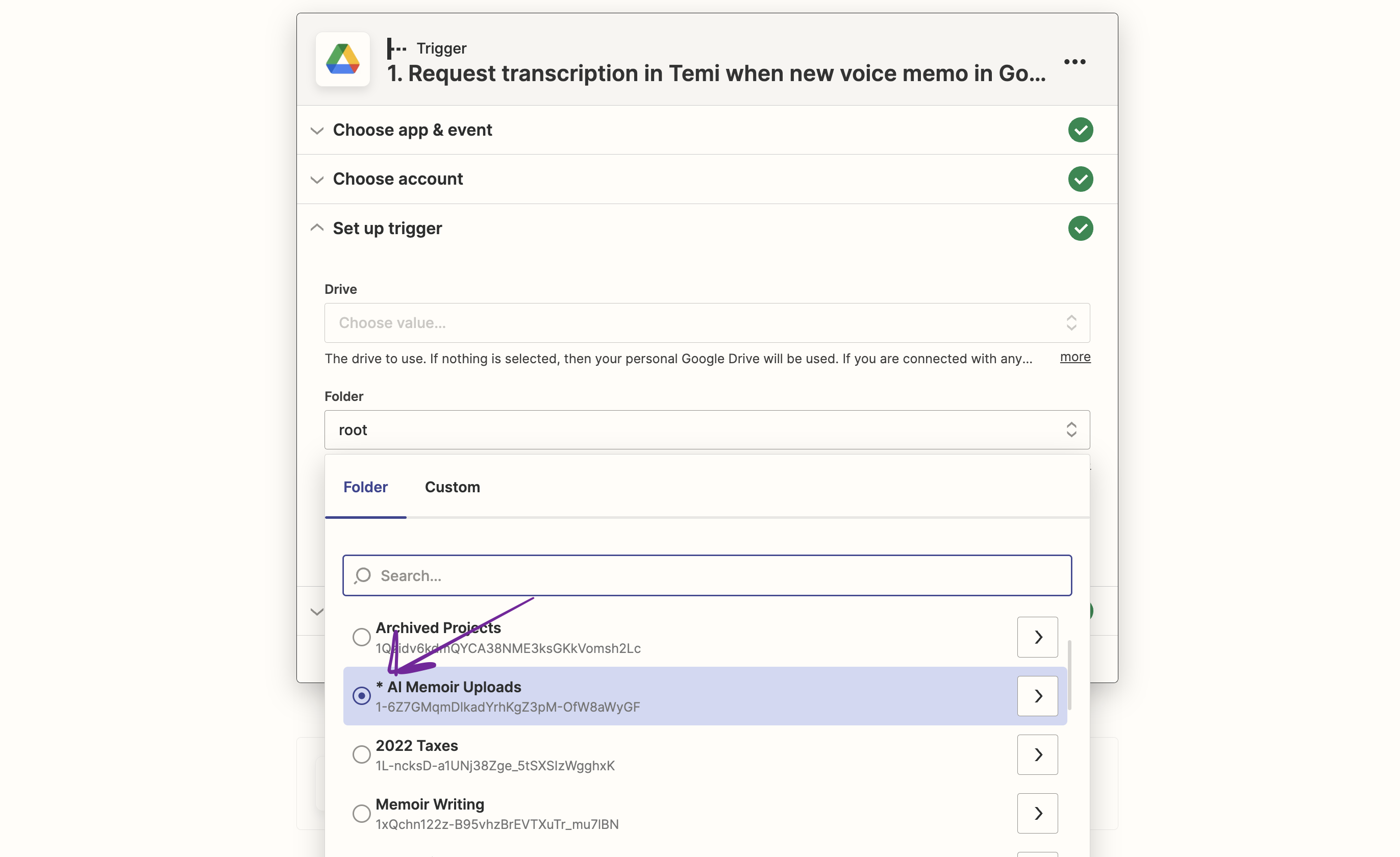Open subfolders of Archived Projects with arrow
Viewport: 1400px width, 857px height.
click(x=1037, y=637)
